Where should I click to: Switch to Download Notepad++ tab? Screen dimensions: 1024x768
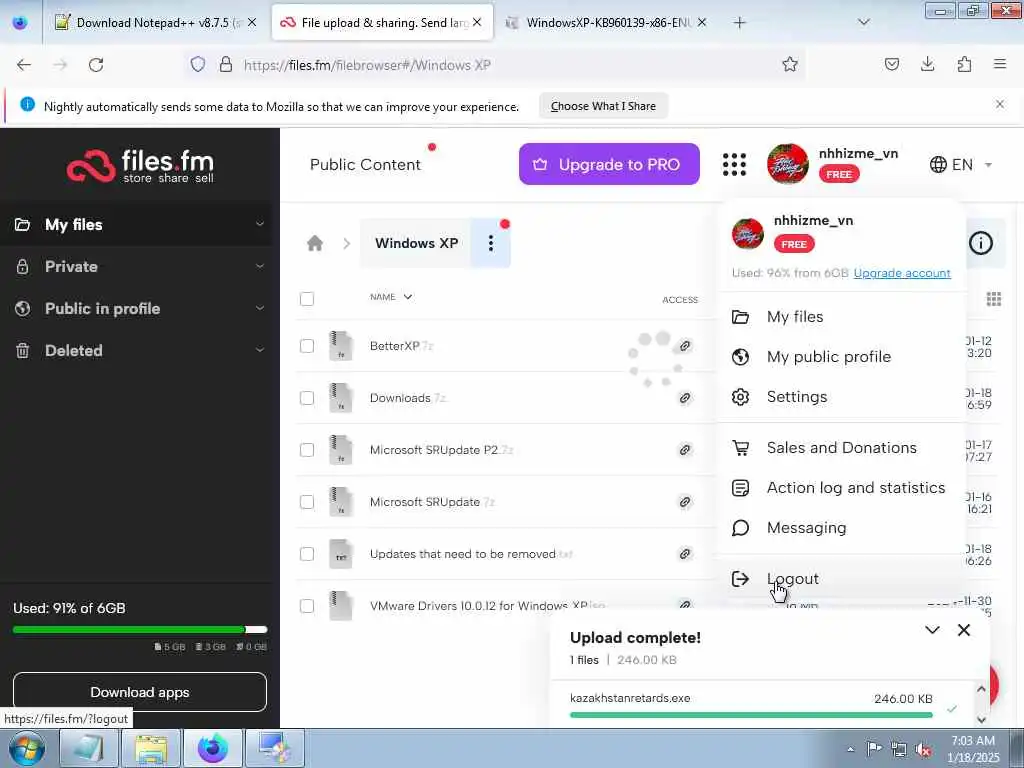[x=155, y=22]
